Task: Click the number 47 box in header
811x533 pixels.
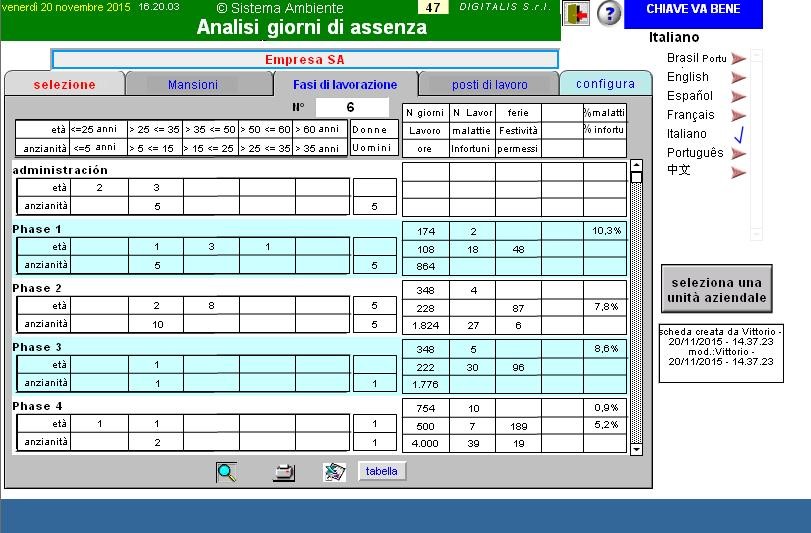Action: 433,7
